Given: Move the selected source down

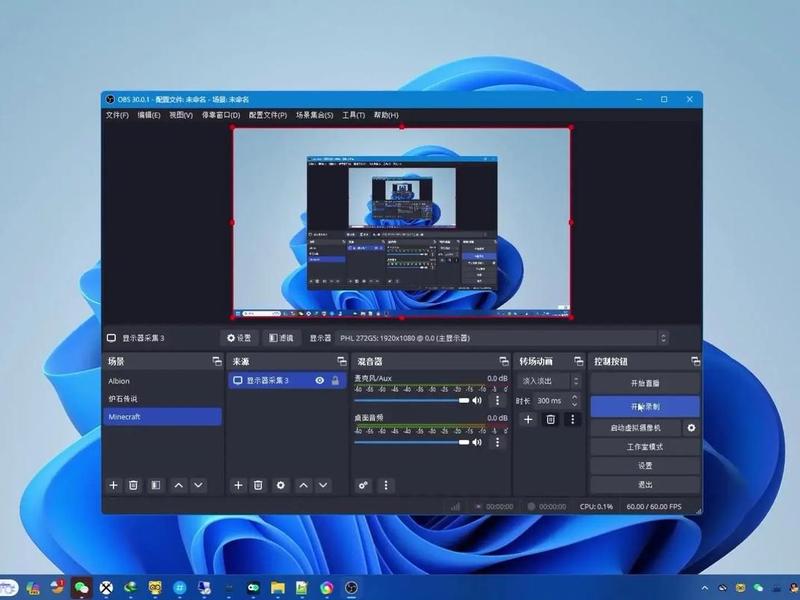Looking at the screenshot, I should point(323,485).
